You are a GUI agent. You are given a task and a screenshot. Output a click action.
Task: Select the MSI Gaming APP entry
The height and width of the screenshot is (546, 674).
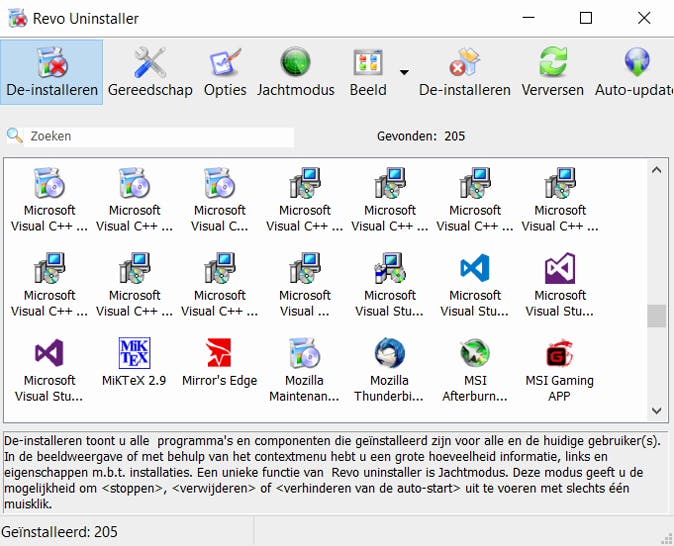[x=560, y=370]
